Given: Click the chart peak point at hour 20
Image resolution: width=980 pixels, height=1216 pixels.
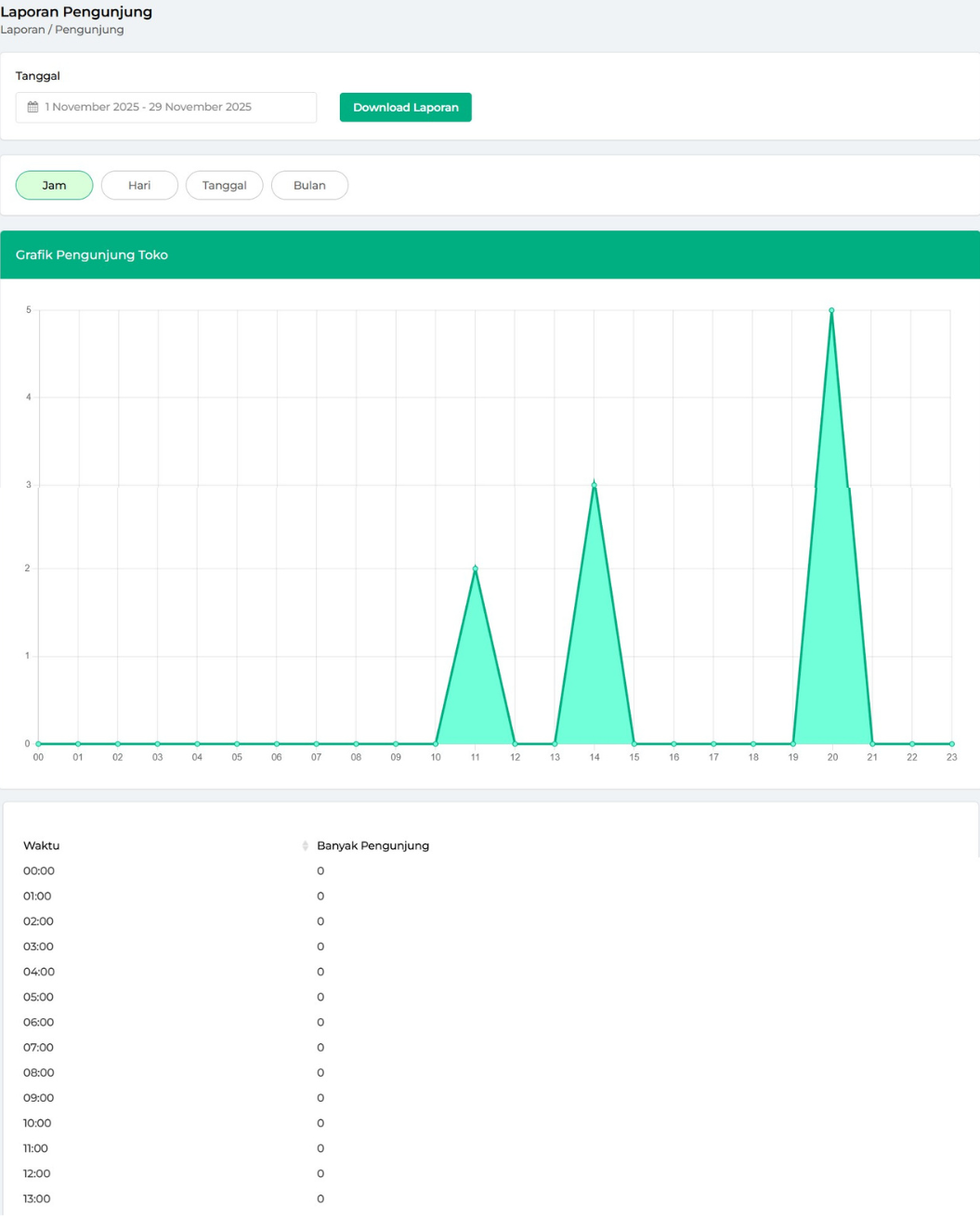Looking at the screenshot, I should click(x=831, y=310).
